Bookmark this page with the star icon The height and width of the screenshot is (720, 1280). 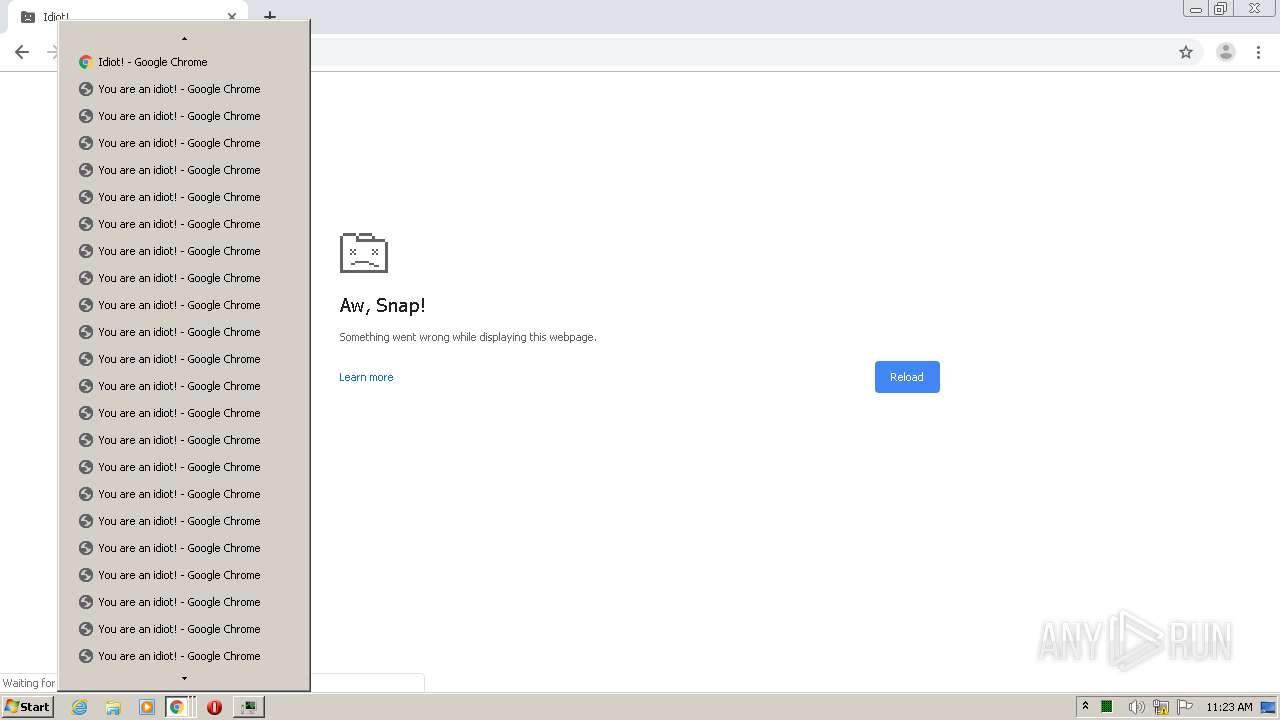click(x=1186, y=52)
